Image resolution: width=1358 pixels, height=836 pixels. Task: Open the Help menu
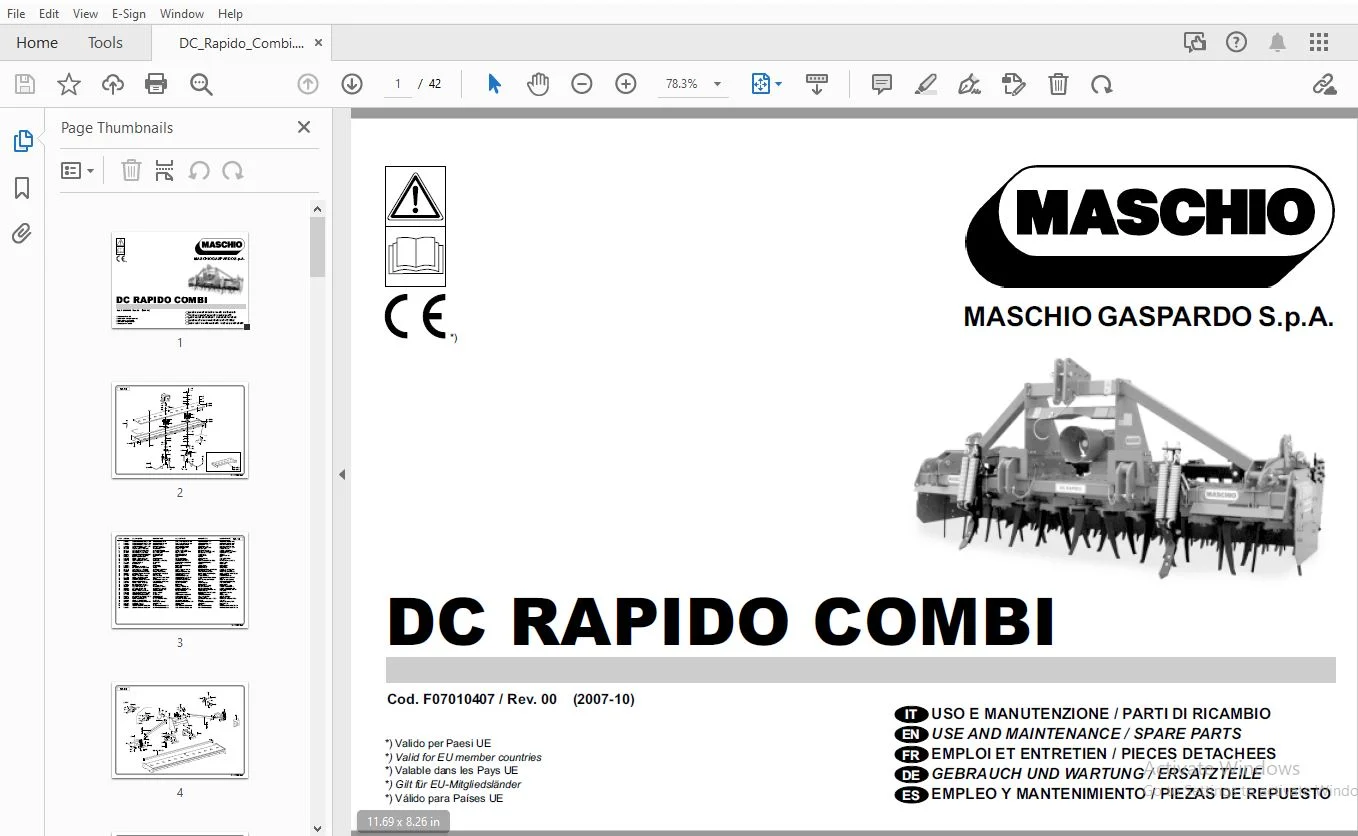click(x=230, y=14)
